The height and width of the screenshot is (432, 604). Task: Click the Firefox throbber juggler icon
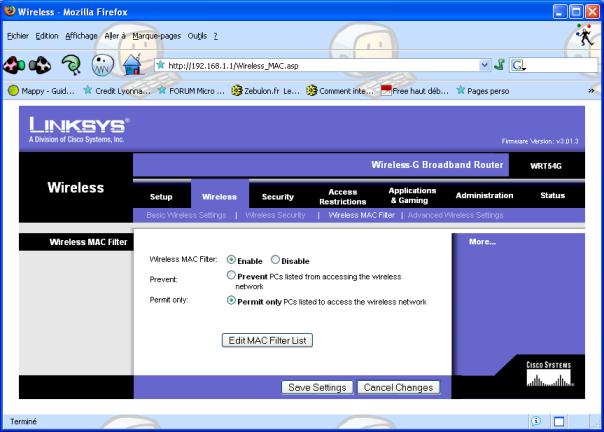click(584, 35)
